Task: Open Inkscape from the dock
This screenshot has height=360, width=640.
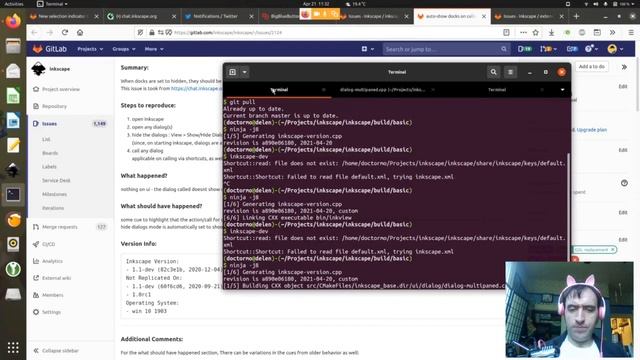Action: [x=13, y=170]
